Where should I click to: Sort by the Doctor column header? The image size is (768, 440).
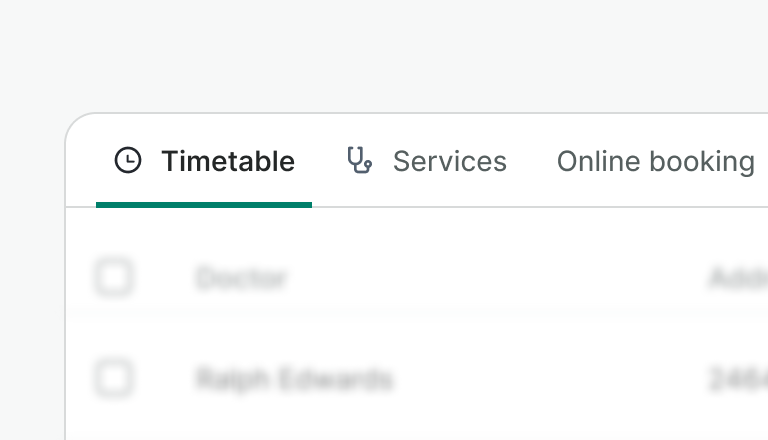[241, 278]
